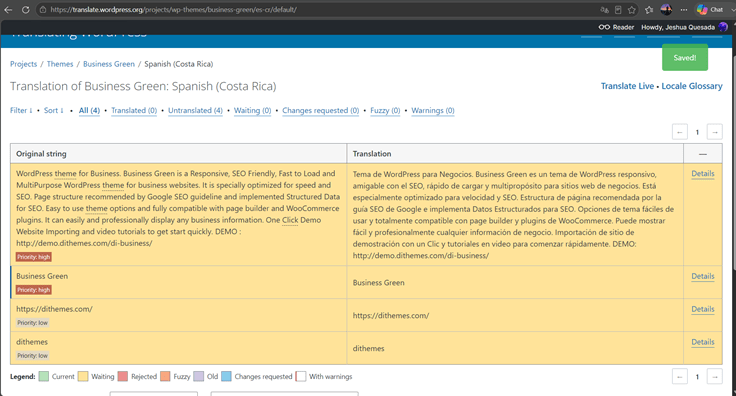
Task: Go to Projects breadcrumb
Action: coord(23,64)
